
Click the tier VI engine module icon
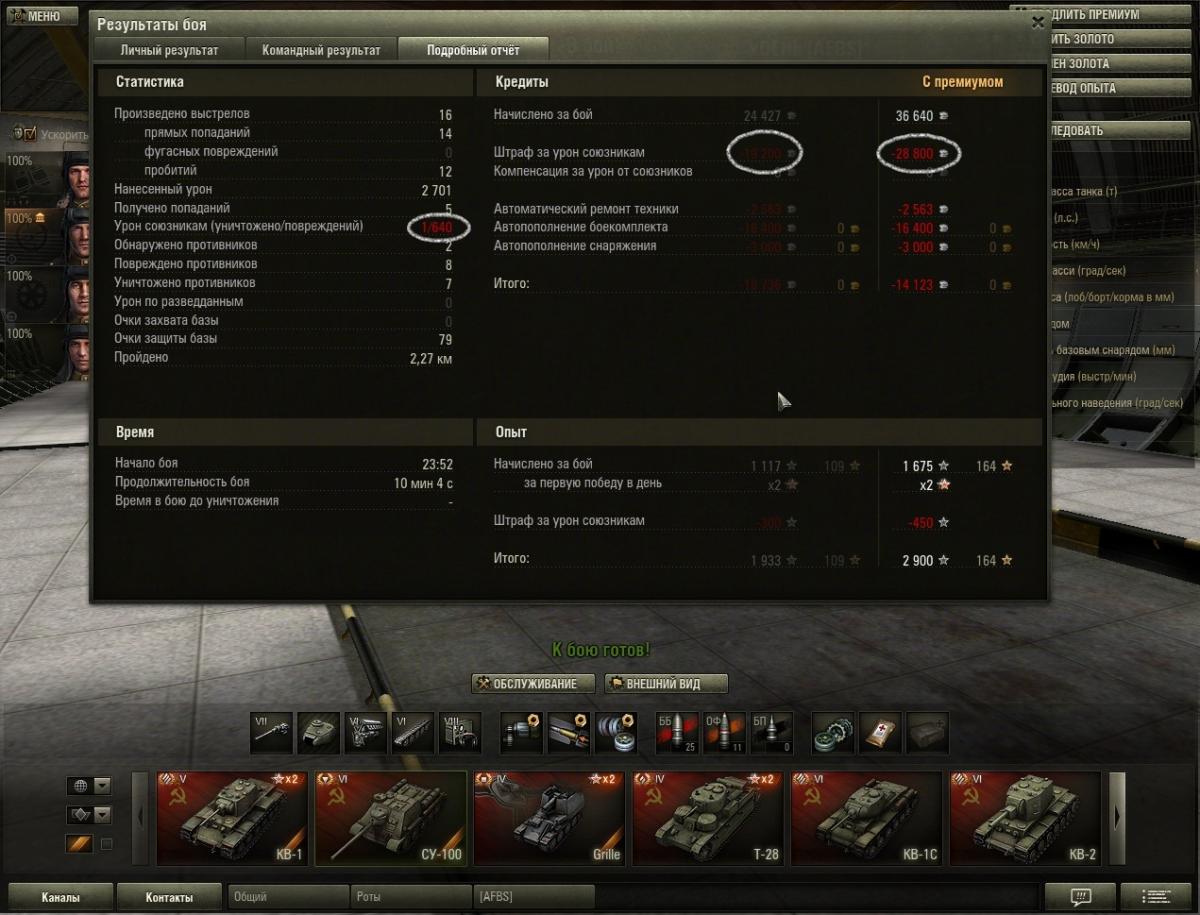(366, 732)
